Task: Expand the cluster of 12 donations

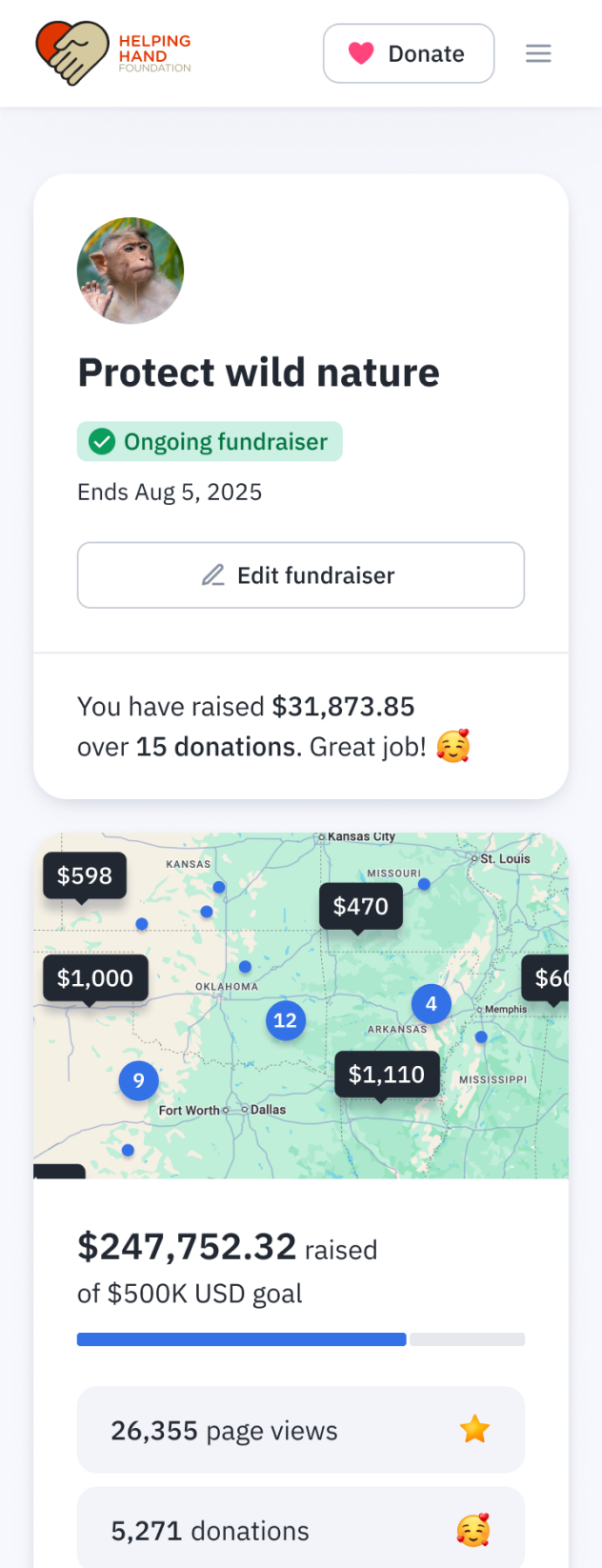Action: 285,1020
